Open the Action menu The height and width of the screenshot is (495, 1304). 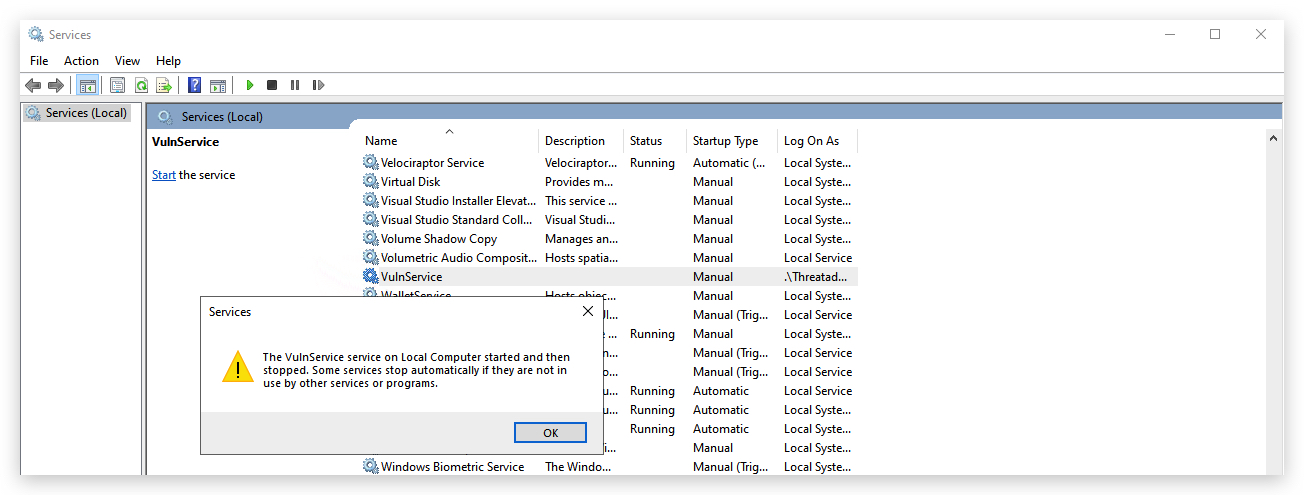82,61
